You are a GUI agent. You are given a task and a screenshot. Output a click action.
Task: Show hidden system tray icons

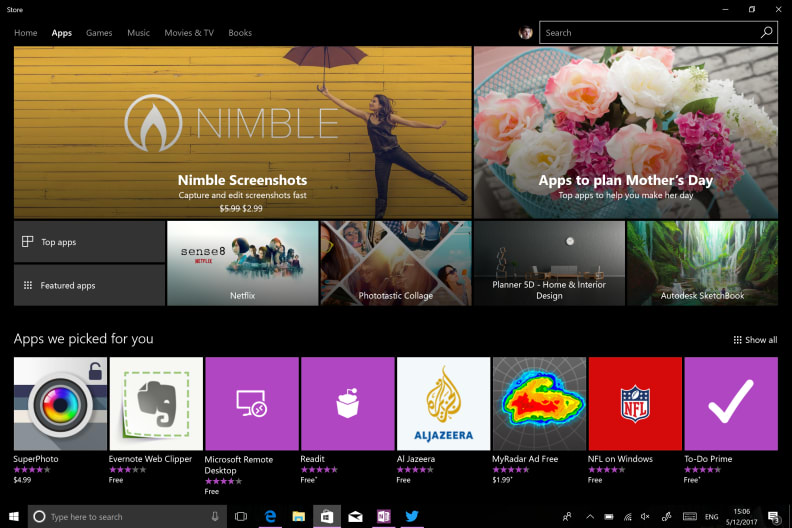589,516
